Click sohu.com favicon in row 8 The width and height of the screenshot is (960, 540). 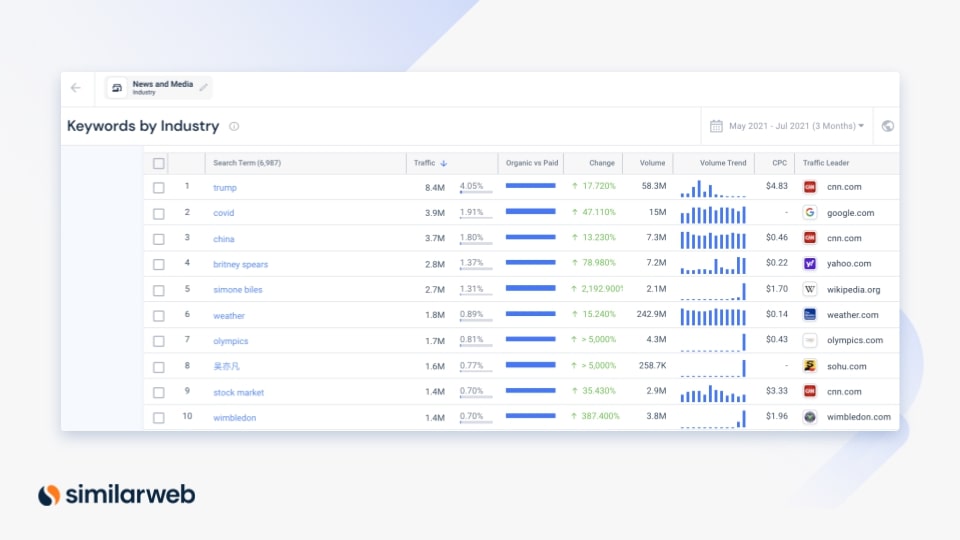[x=809, y=366]
